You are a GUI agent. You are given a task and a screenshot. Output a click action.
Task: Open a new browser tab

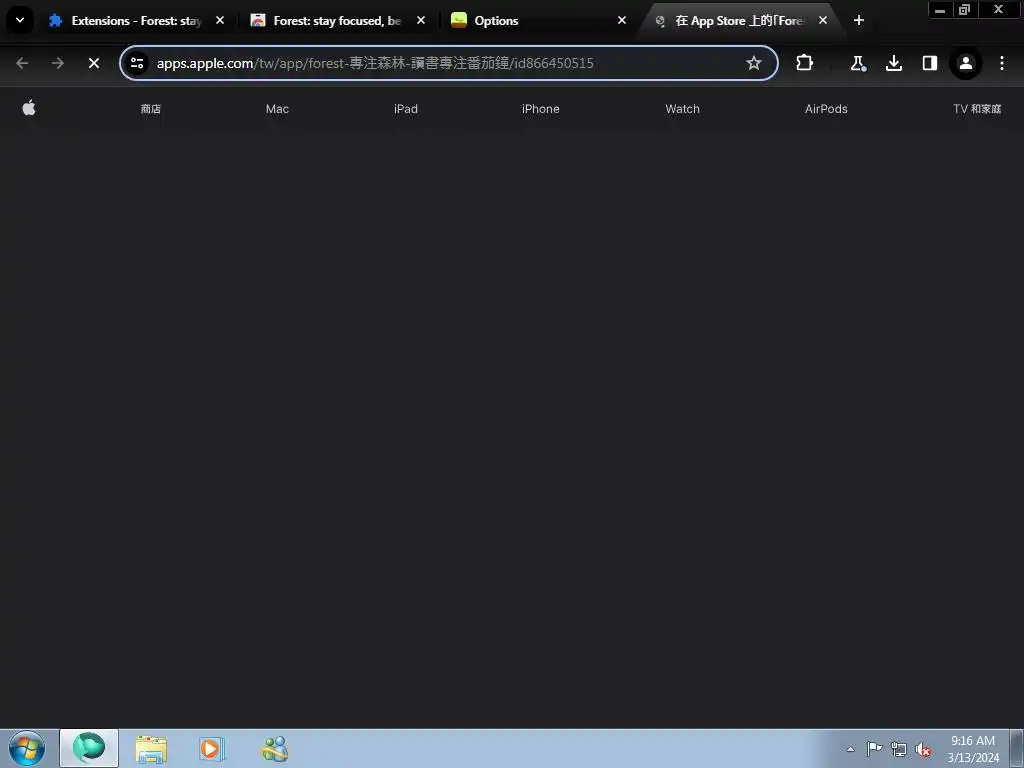(x=859, y=20)
